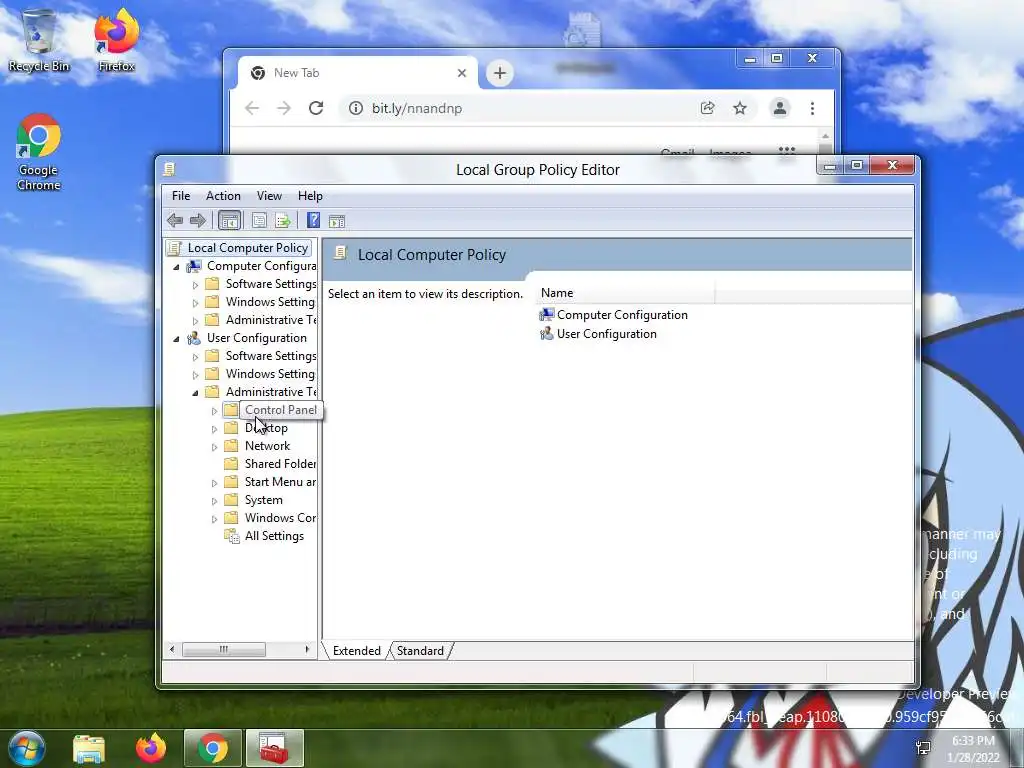Click the tree pane horizontal scrollbar thumb
Screen dimensions: 1024x768
223,649
